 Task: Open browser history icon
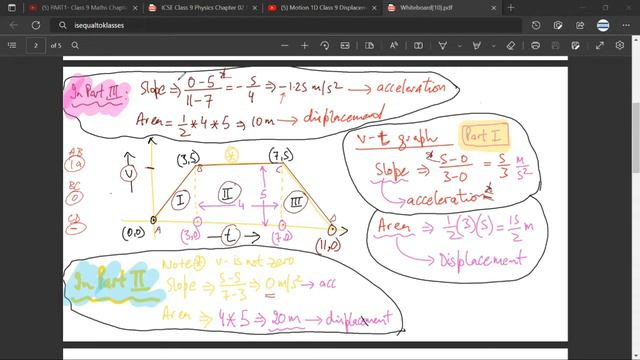pyautogui.click(x=536, y=25)
